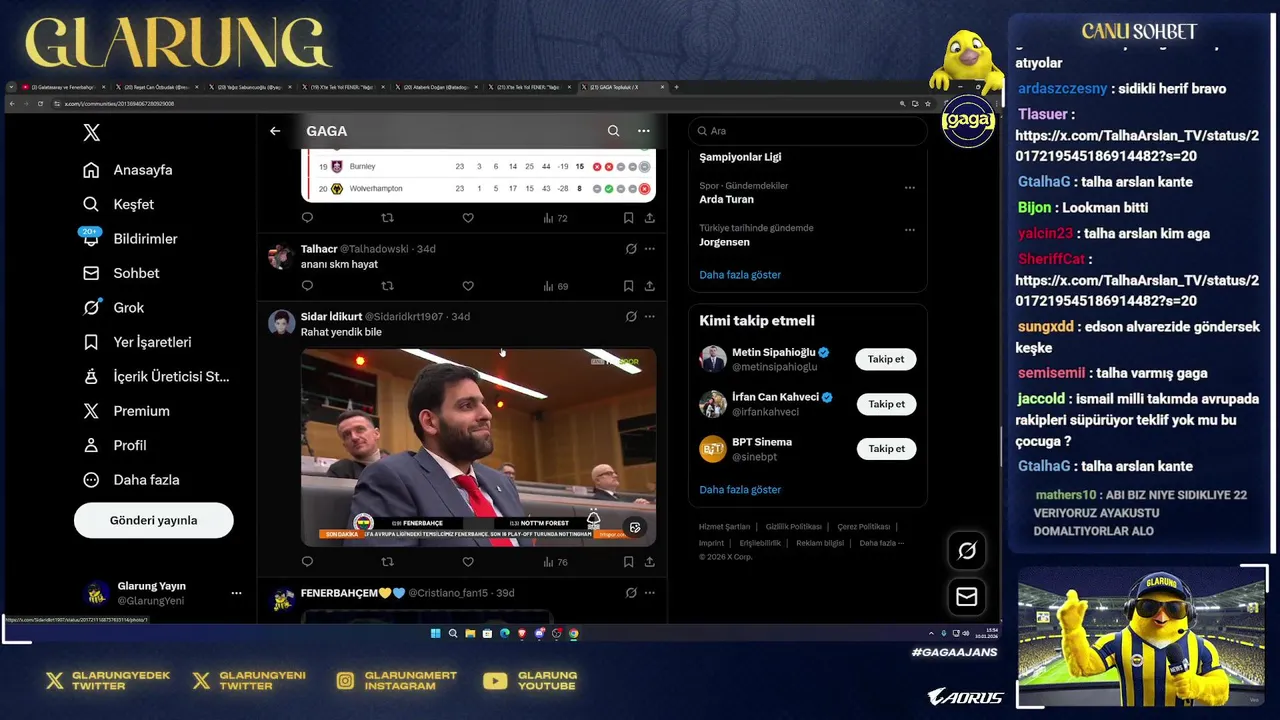Share Talhacr's post
This screenshot has height=720, width=1280.
point(649,286)
